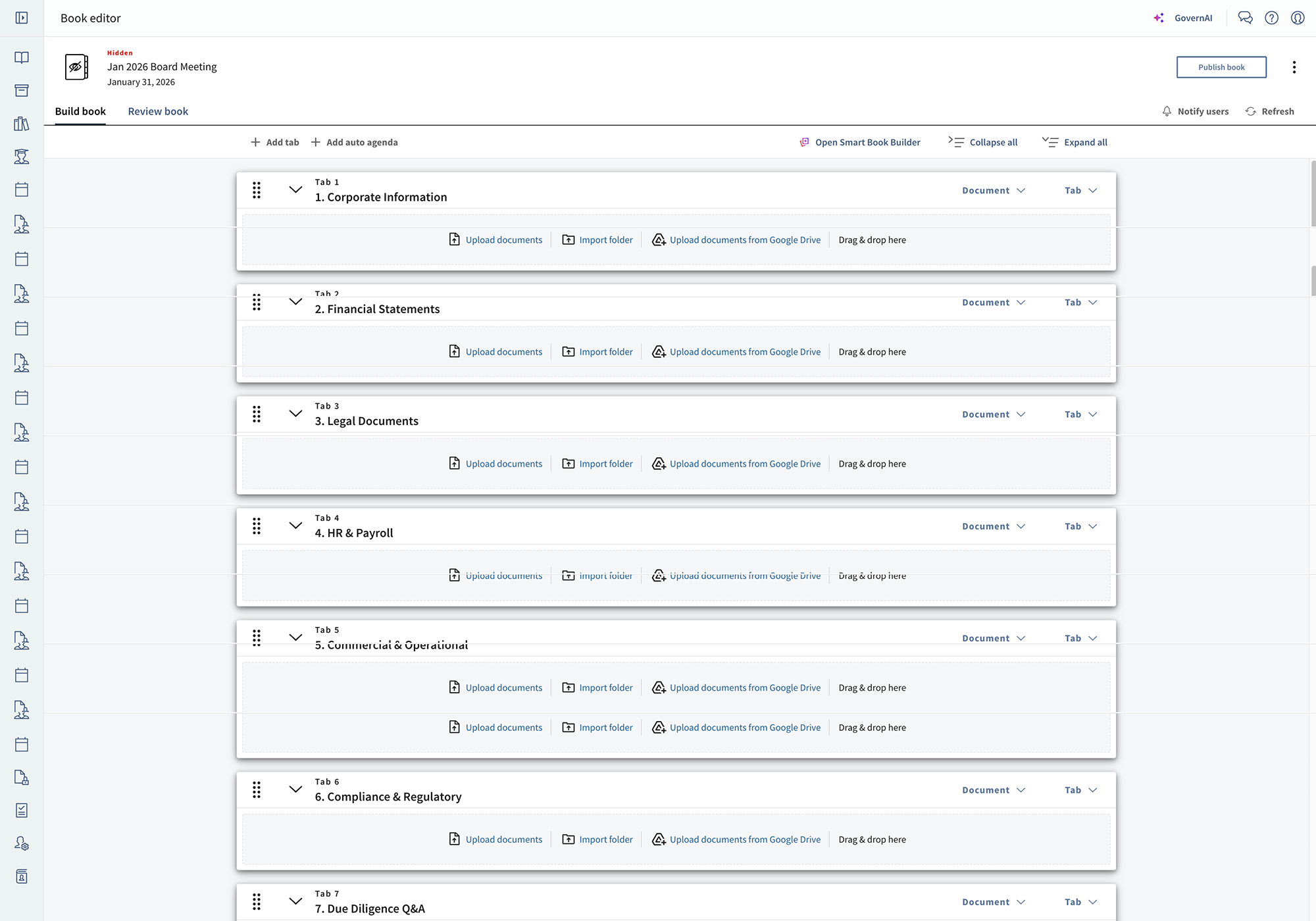Image resolution: width=1316 pixels, height=921 pixels.
Task: Open the help question mark icon
Action: click(x=1271, y=18)
